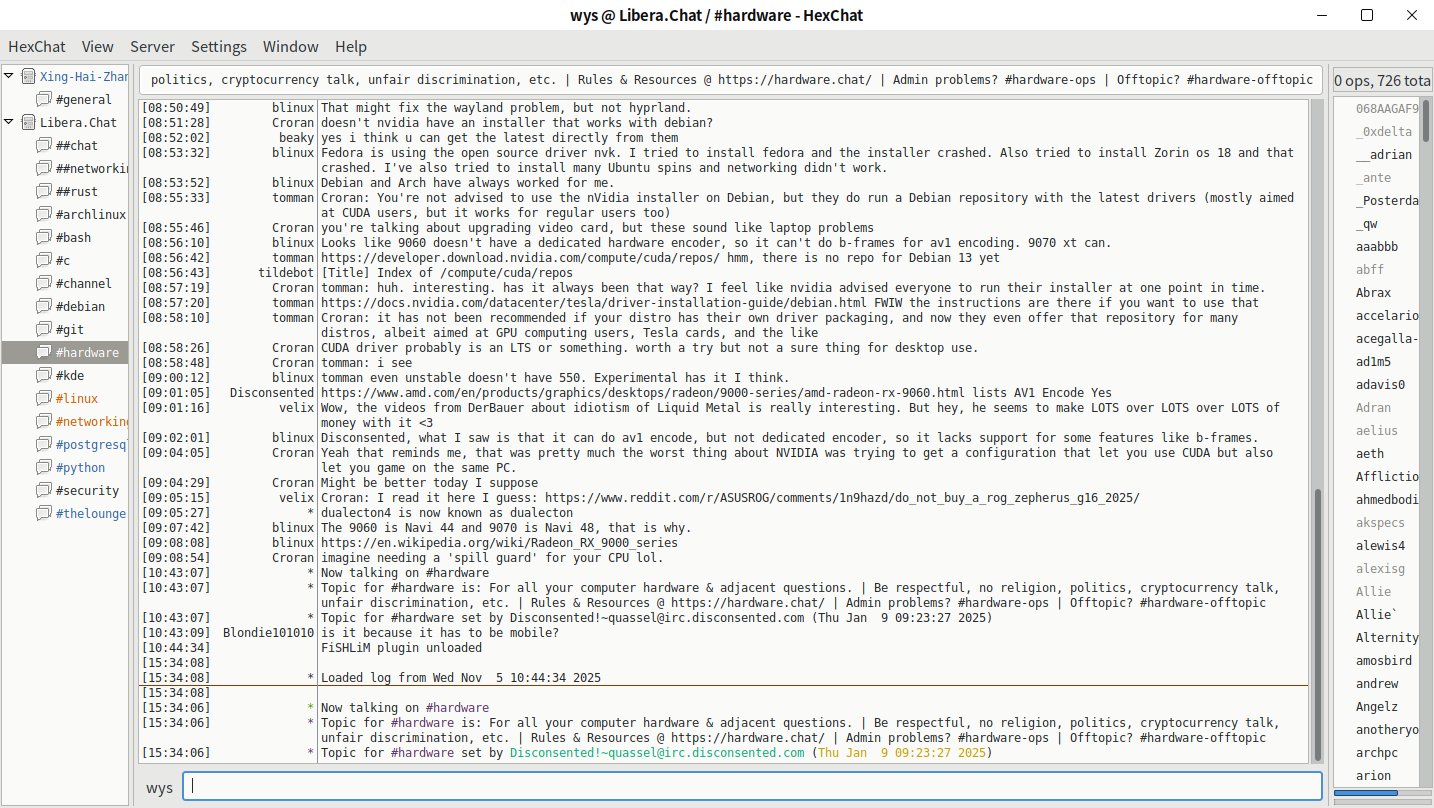
Task: Open #postgresql via its channel icon
Action: click(x=44, y=444)
